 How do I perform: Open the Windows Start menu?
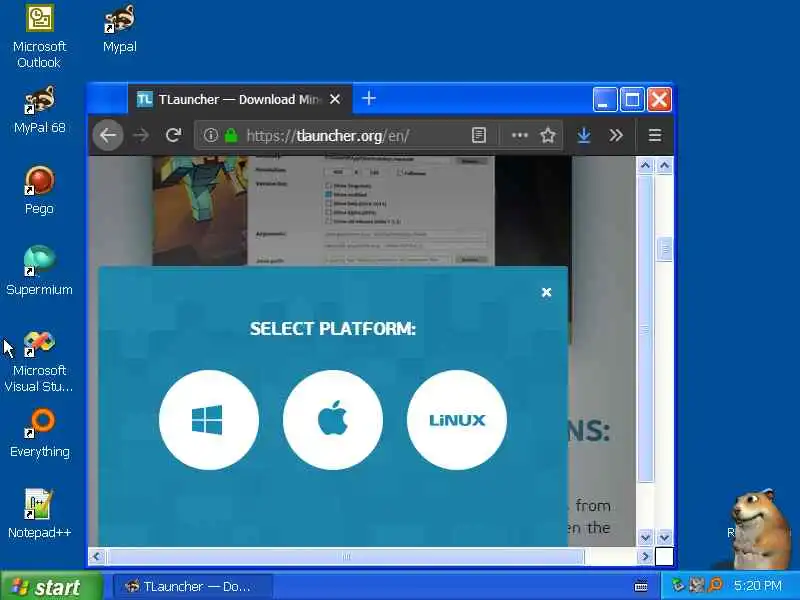tap(51, 587)
